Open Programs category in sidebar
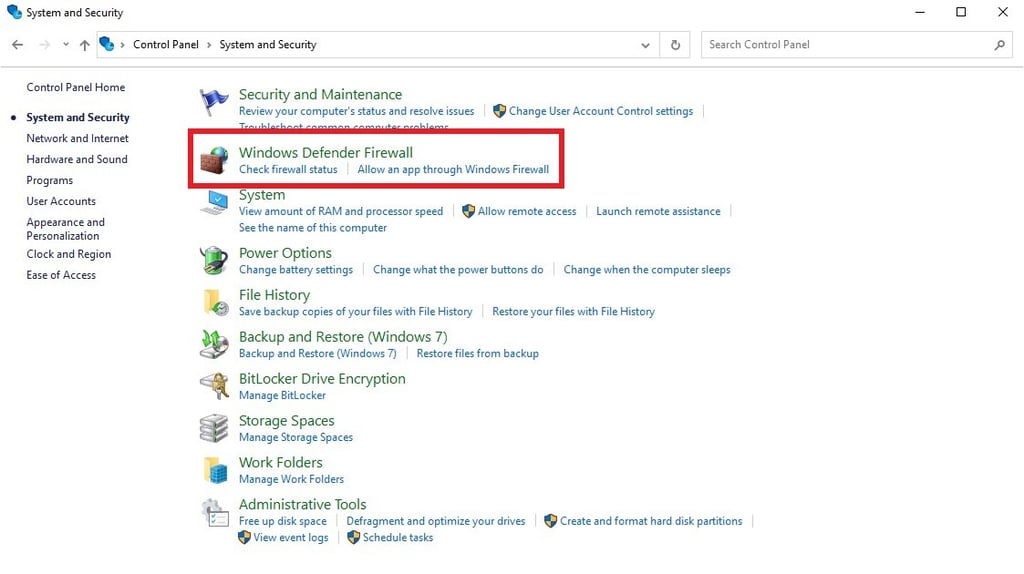Image resolution: width=1024 pixels, height=574 pixels. click(x=50, y=180)
